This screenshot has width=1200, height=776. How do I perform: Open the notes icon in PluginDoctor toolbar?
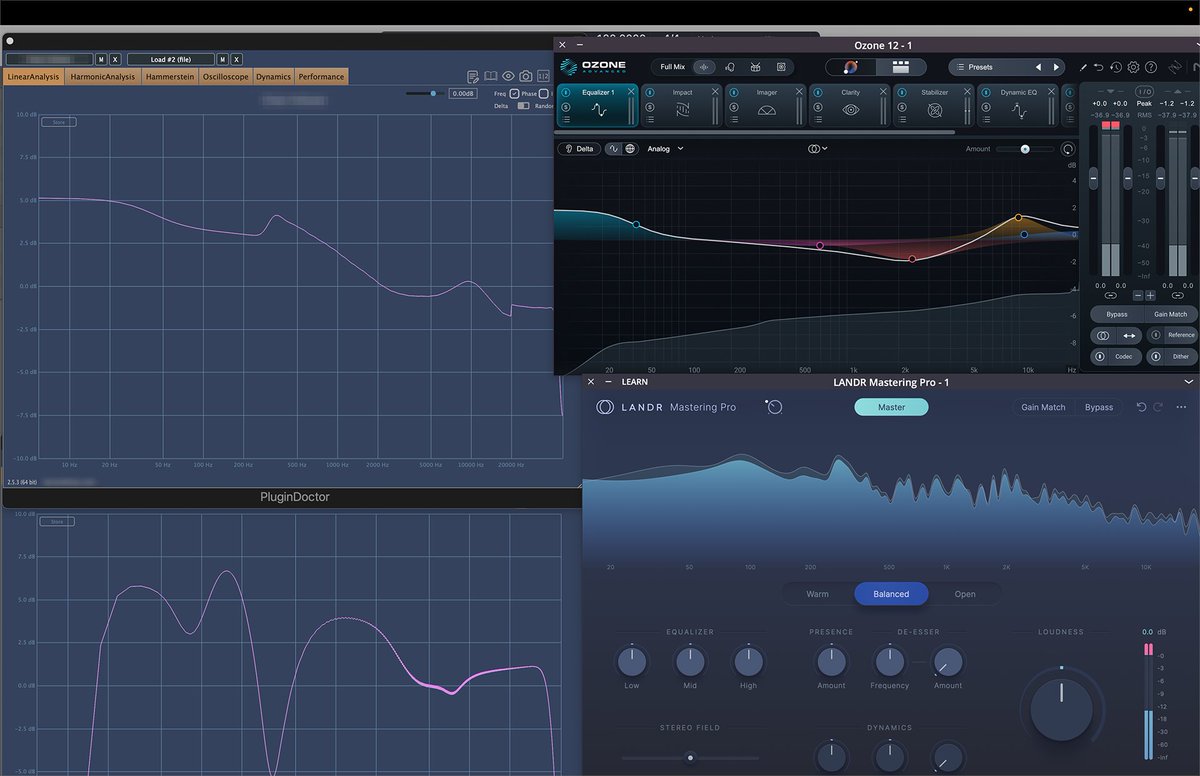click(x=473, y=77)
